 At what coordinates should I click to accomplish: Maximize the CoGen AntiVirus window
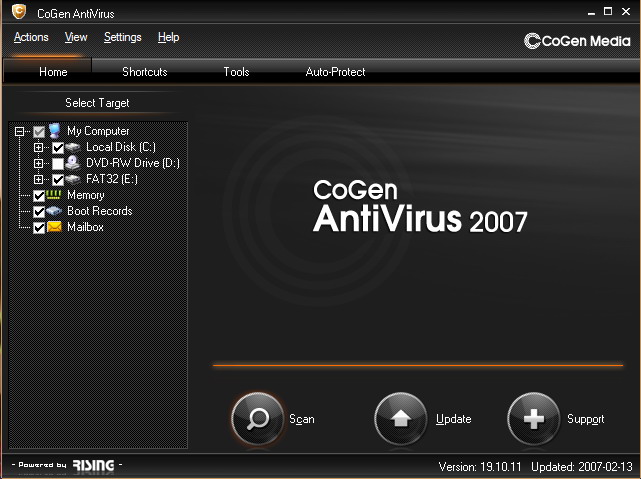click(x=608, y=11)
